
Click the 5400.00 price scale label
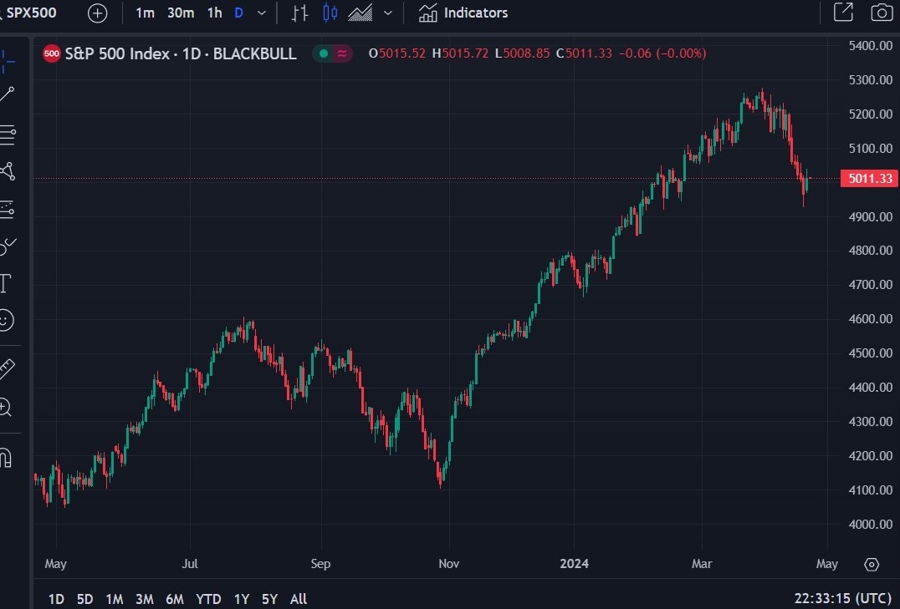[x=870, y=45]
